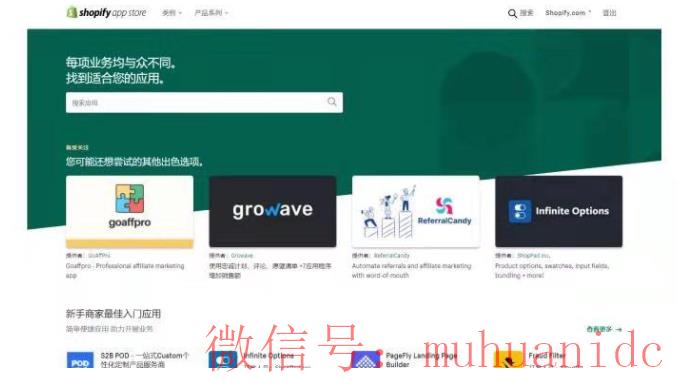Open the growave app card

pyautogui.click(x=272, y=211)
